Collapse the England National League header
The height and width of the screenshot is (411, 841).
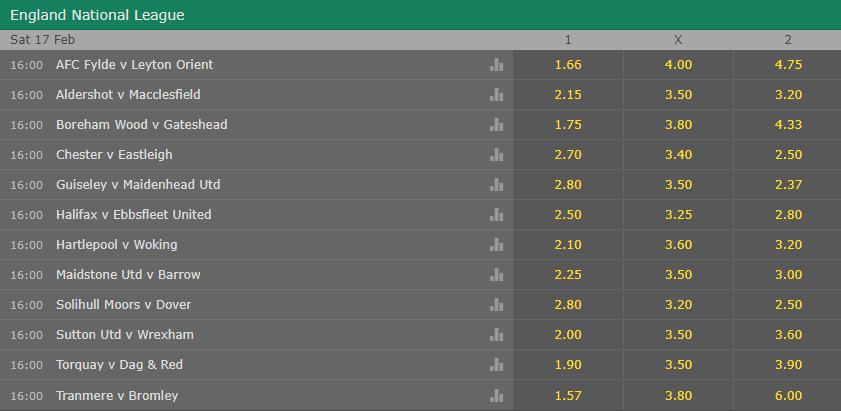tap(420, 15)
